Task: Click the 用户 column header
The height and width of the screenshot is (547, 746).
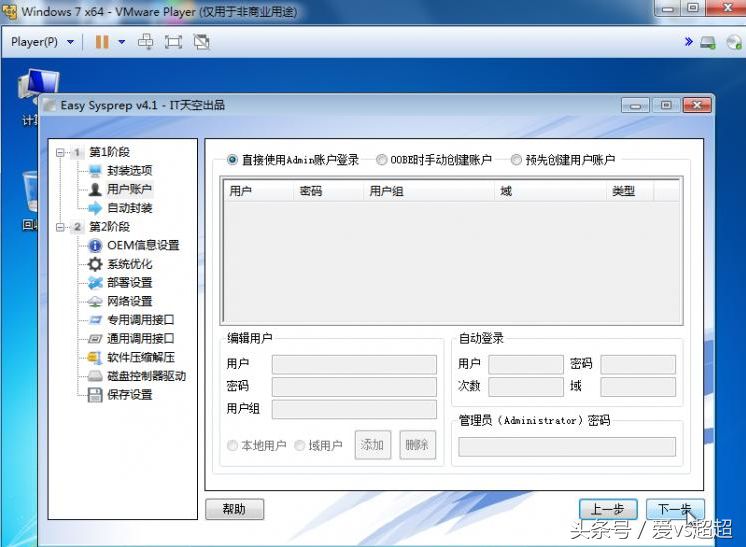Action: [x=258, y=191]
